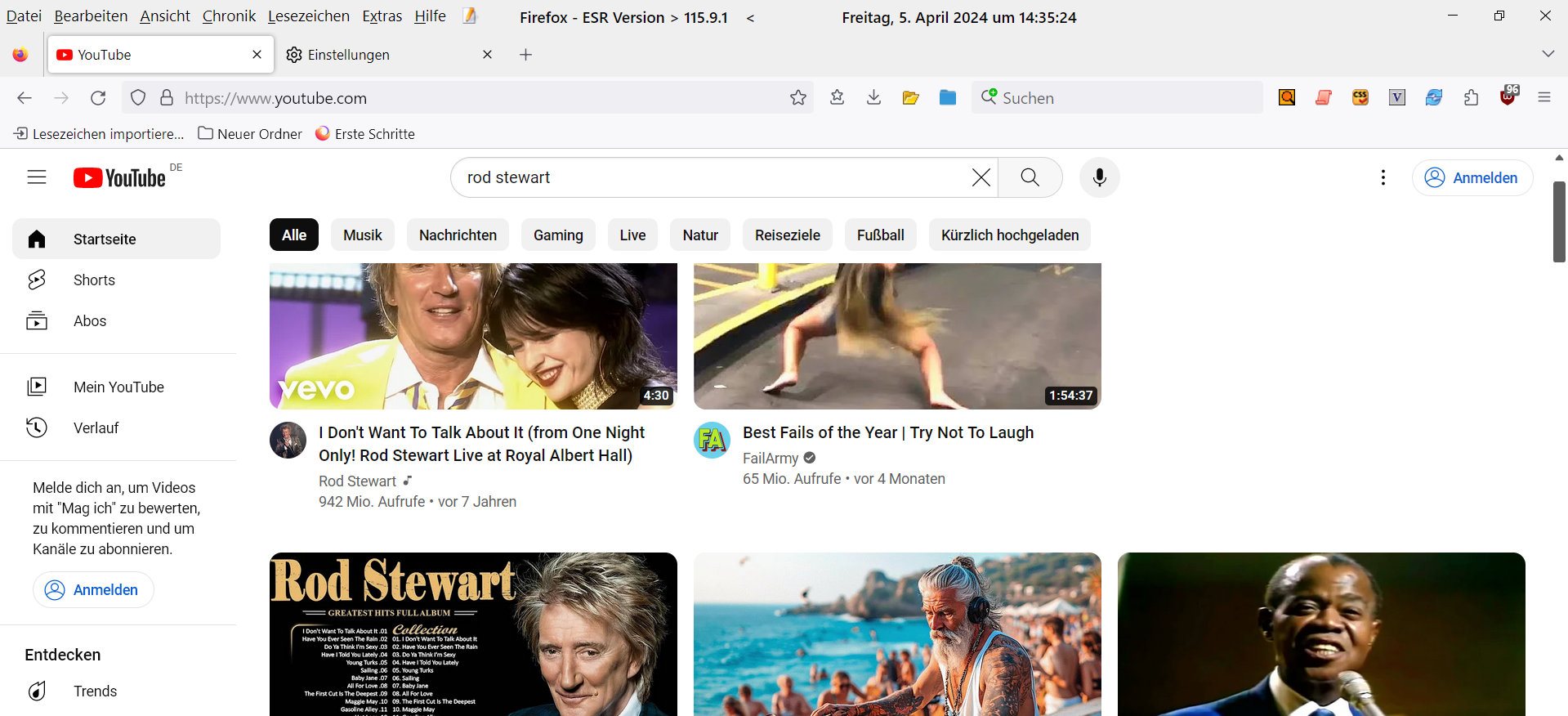Click the Anmelden button in the header
The width and height of the screenshot is (1568, 716).
tap(1472, 177)
